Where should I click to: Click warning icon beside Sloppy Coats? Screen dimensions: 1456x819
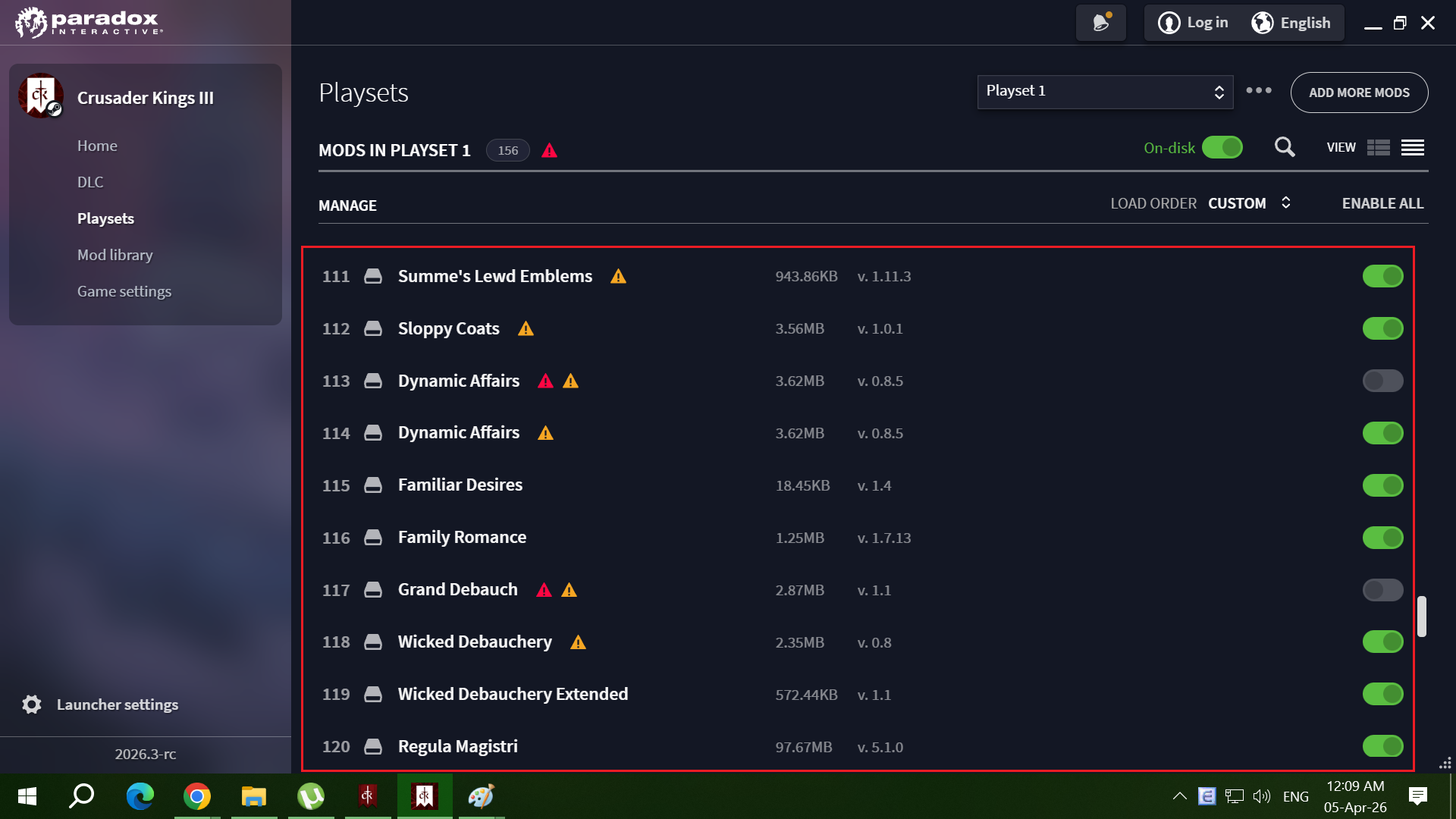click(x=526, y=328)
